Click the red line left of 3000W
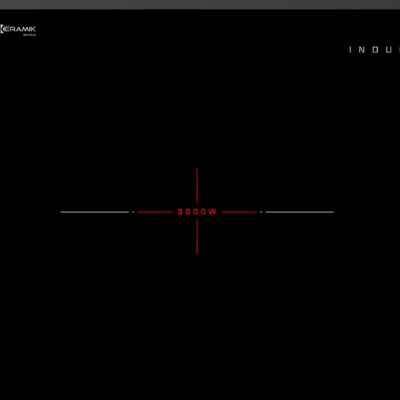This screenshot has width=400, height=400. click(x=155, y=212)
